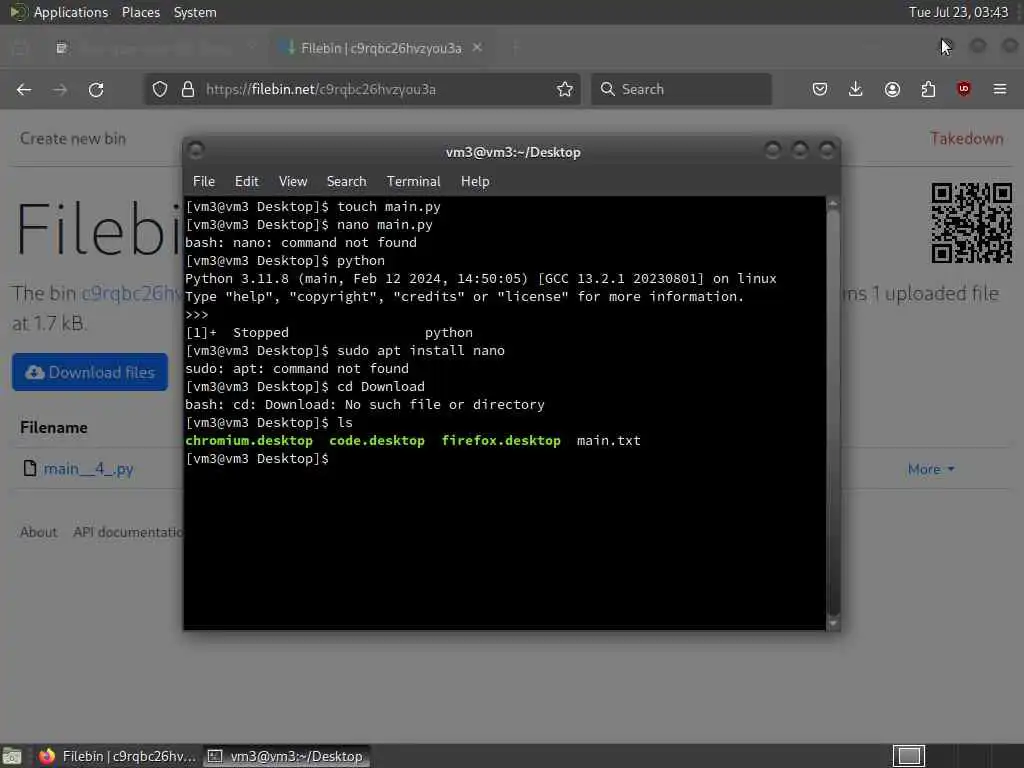Viewport: 1024px width, 768px height.
Task: Bookmark this page with the star
Action: pyautogui.click(x=565, y=89)
